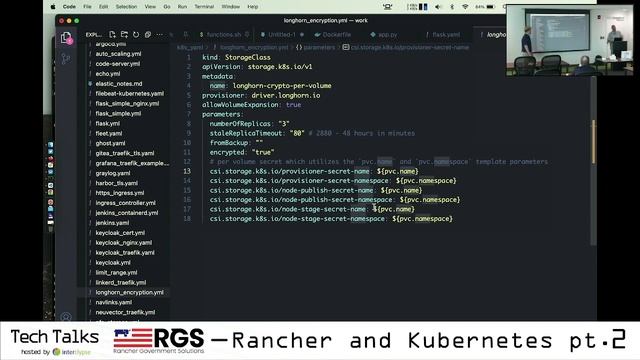Click 'longhorn-crypto-per-volume' name value
The height and width of the screenshot is (360, 640).
click(x=282, y=86)
